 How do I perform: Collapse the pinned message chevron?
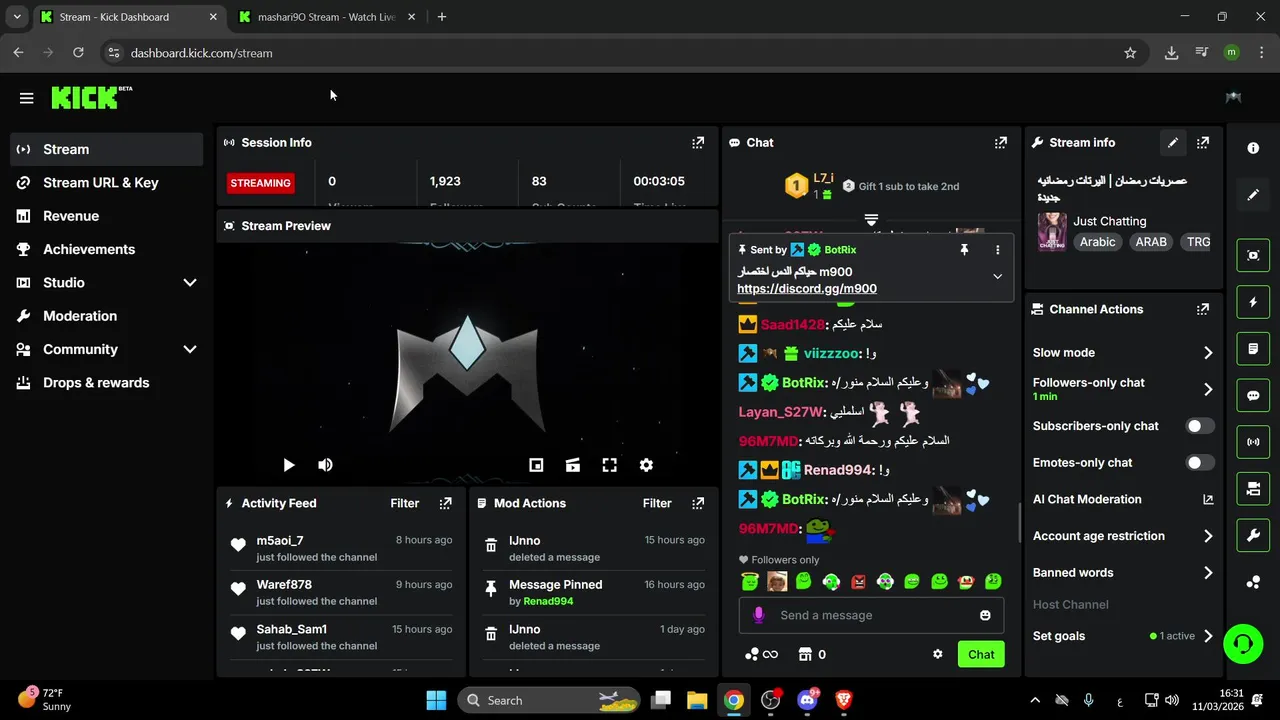click(997, 276)
